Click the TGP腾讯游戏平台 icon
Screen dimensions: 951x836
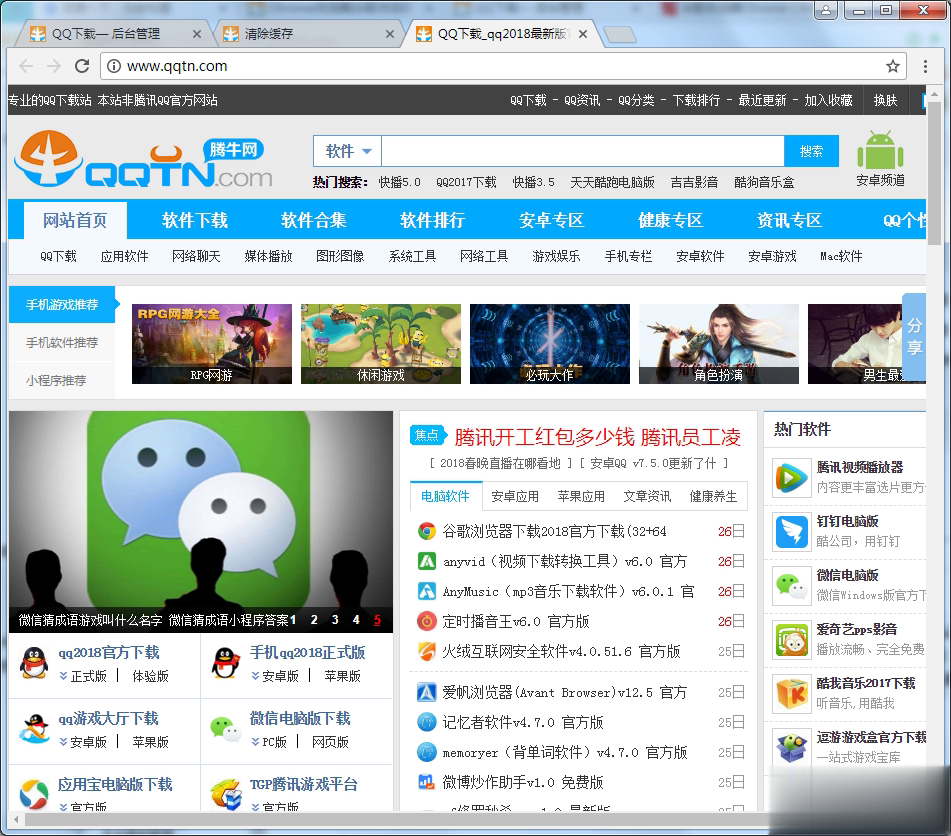226,795
